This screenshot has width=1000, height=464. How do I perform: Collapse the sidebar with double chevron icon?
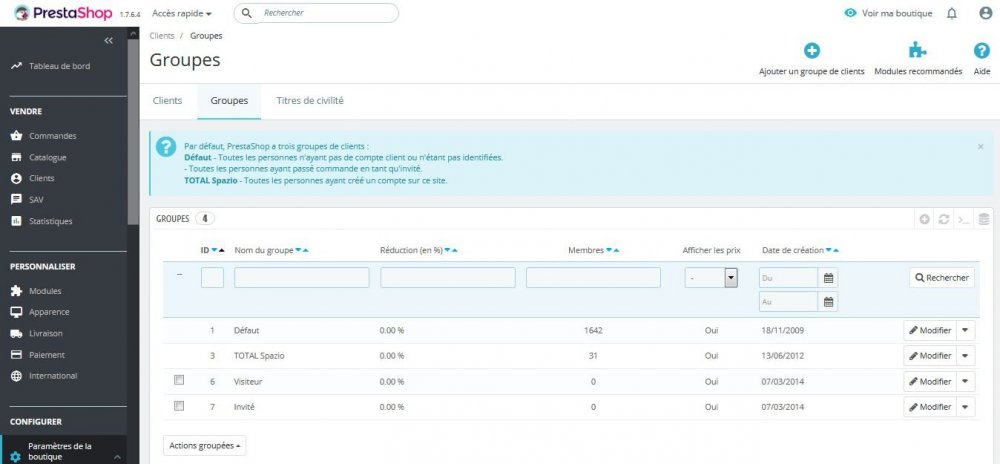108,40
